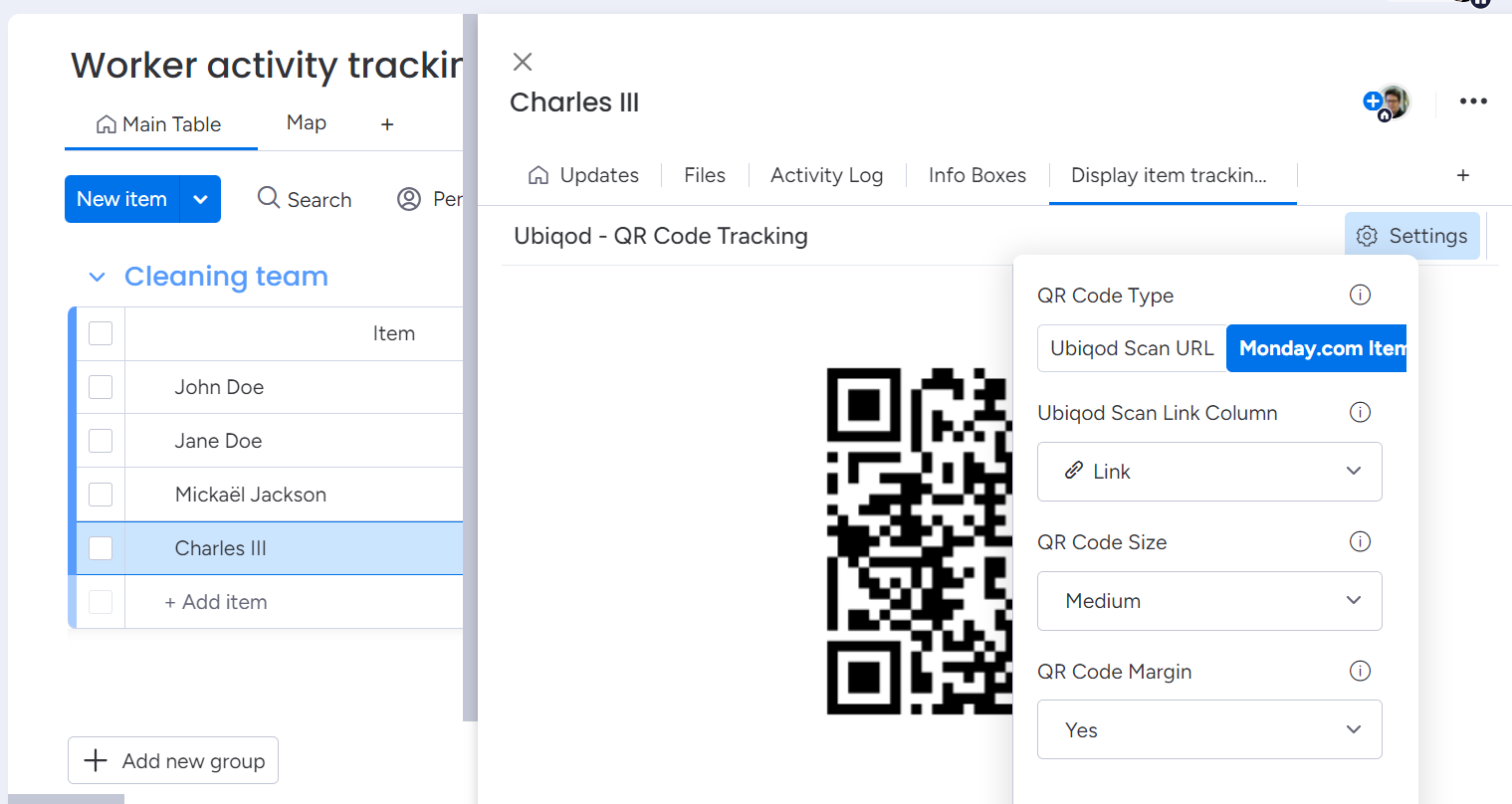Click the Worker activity tracking board title
Image resolution: width=1512 pixels, height=804 pixels.
coord(267,66)
